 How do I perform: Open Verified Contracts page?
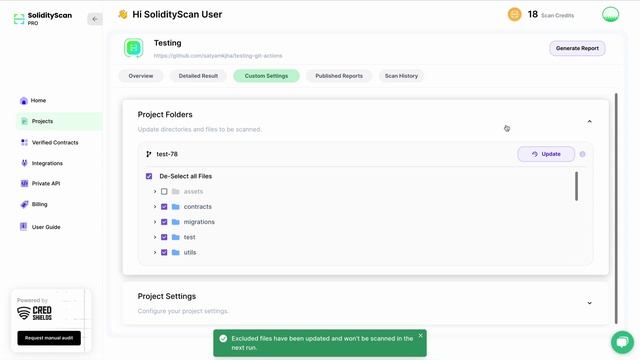55,142
